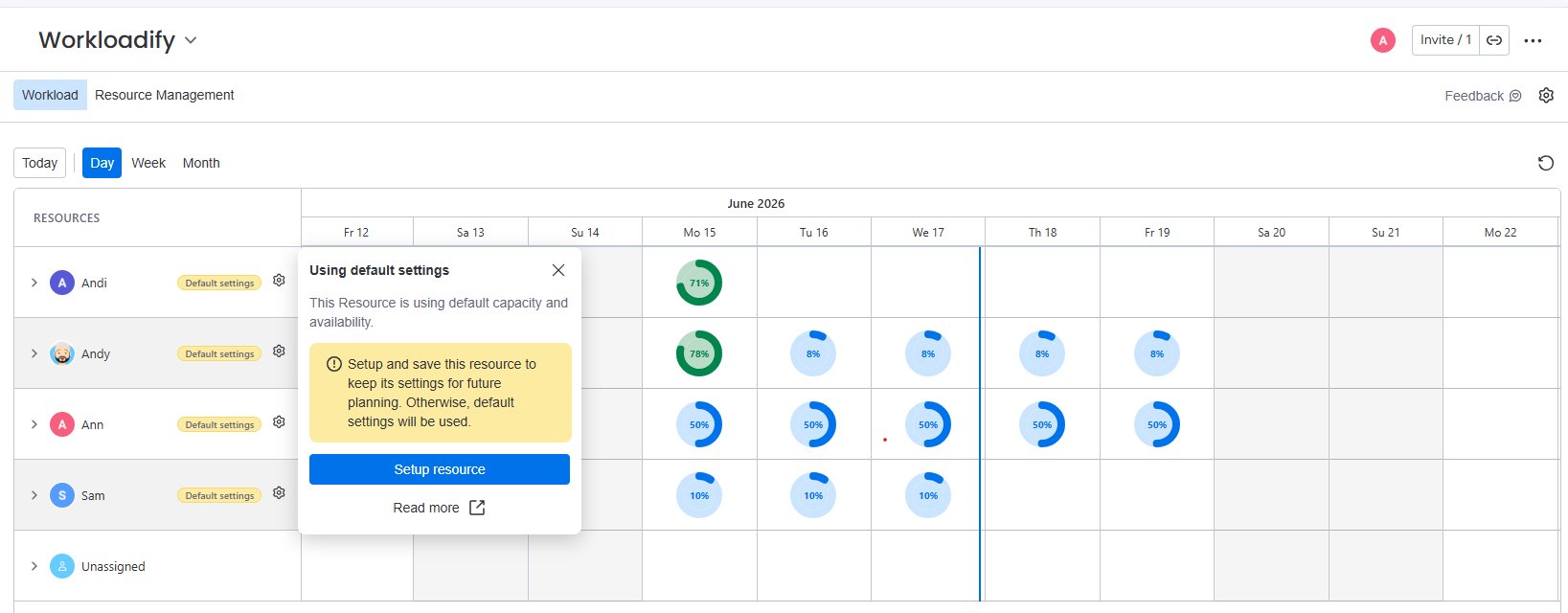1568x613 pixels.
Task: Jump to Today
Action: click(39, 163)
